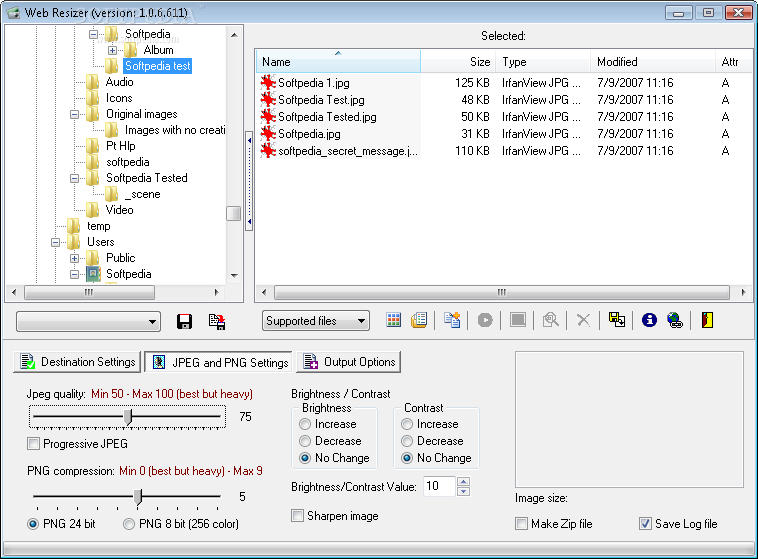
Task: Click the file list details view icon
Action: 419,320
